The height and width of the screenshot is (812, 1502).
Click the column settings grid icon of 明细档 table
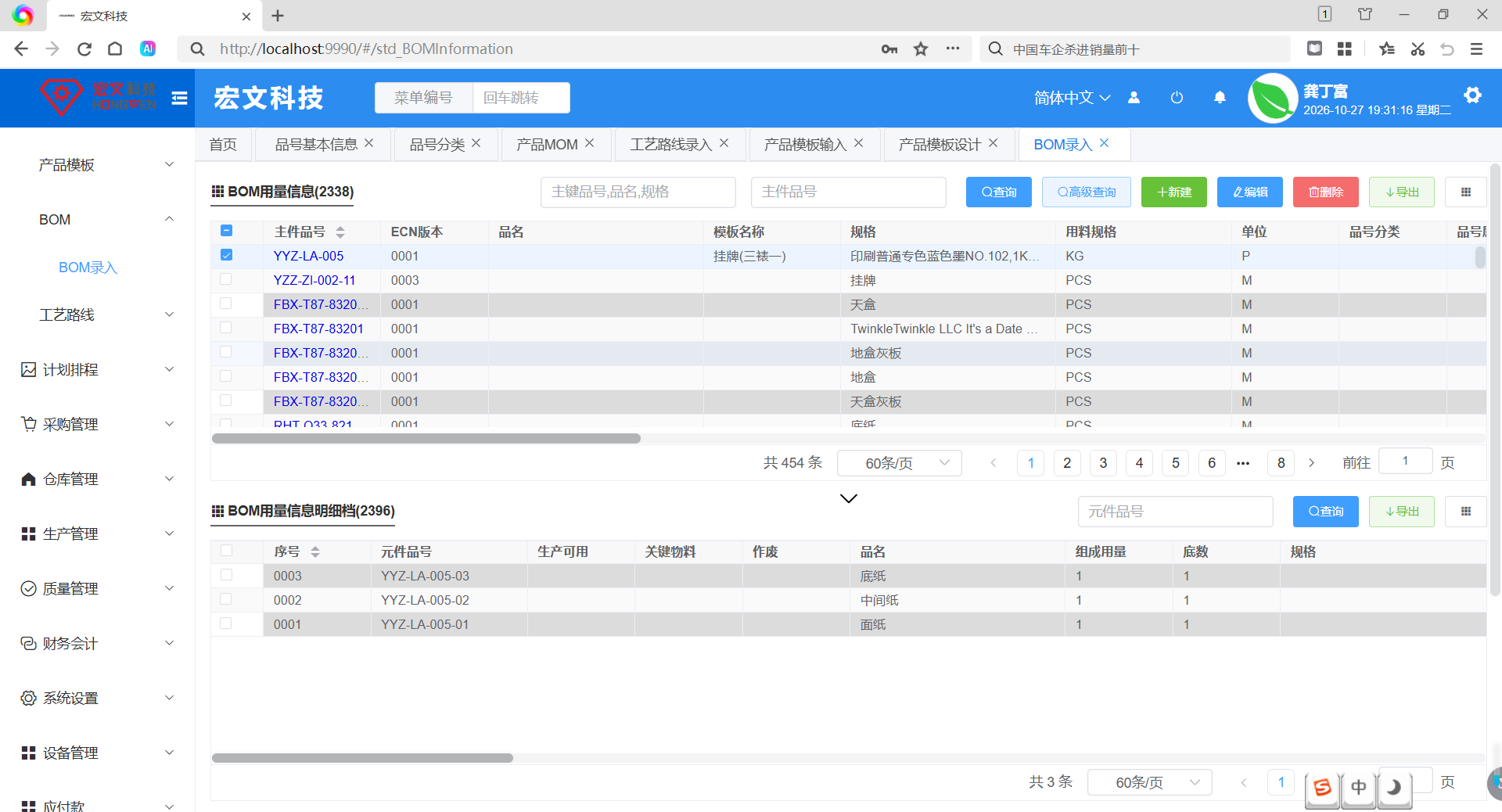[x=1466, y=512]
